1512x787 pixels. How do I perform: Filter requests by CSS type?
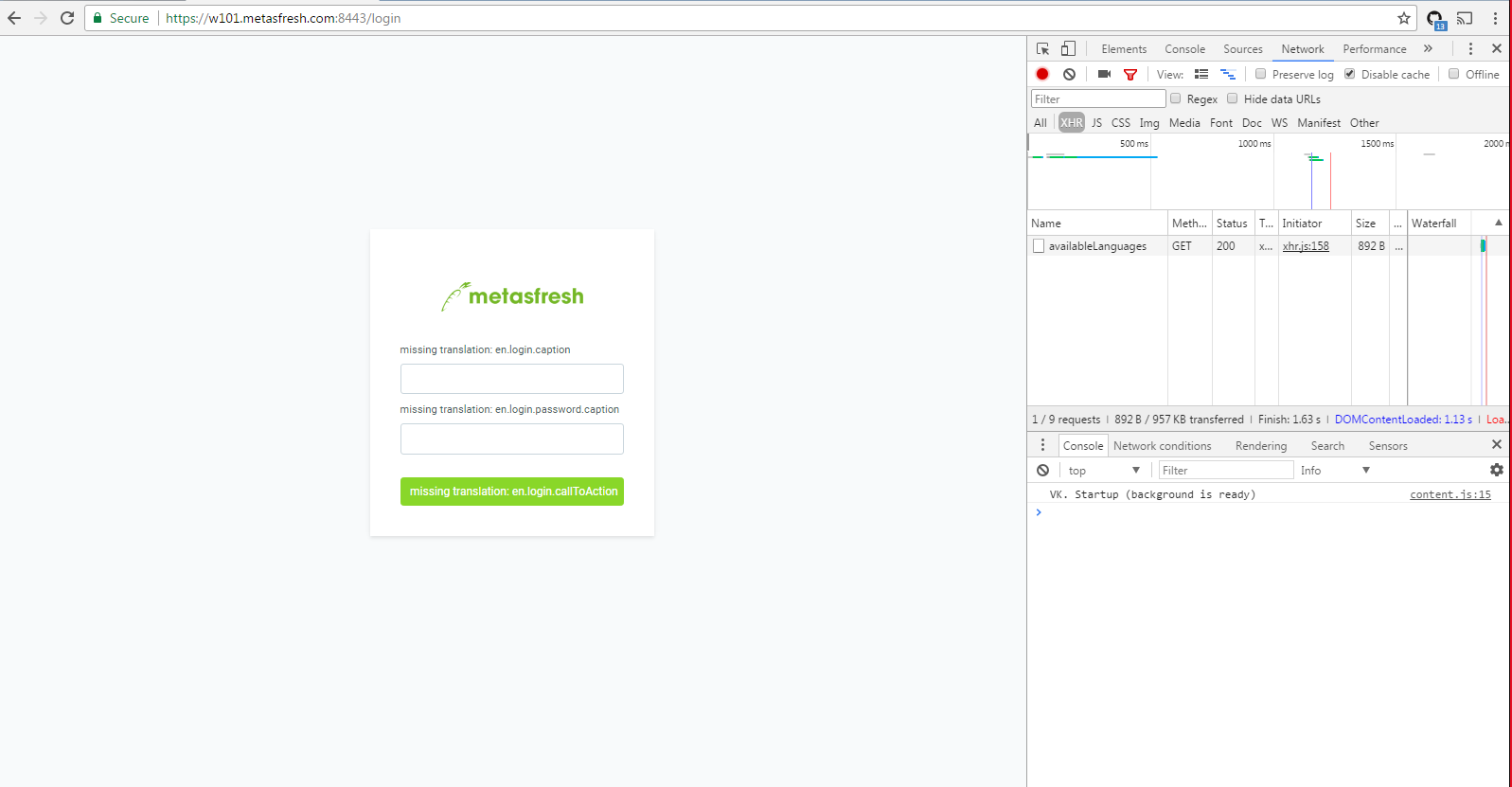[1121, 122]
